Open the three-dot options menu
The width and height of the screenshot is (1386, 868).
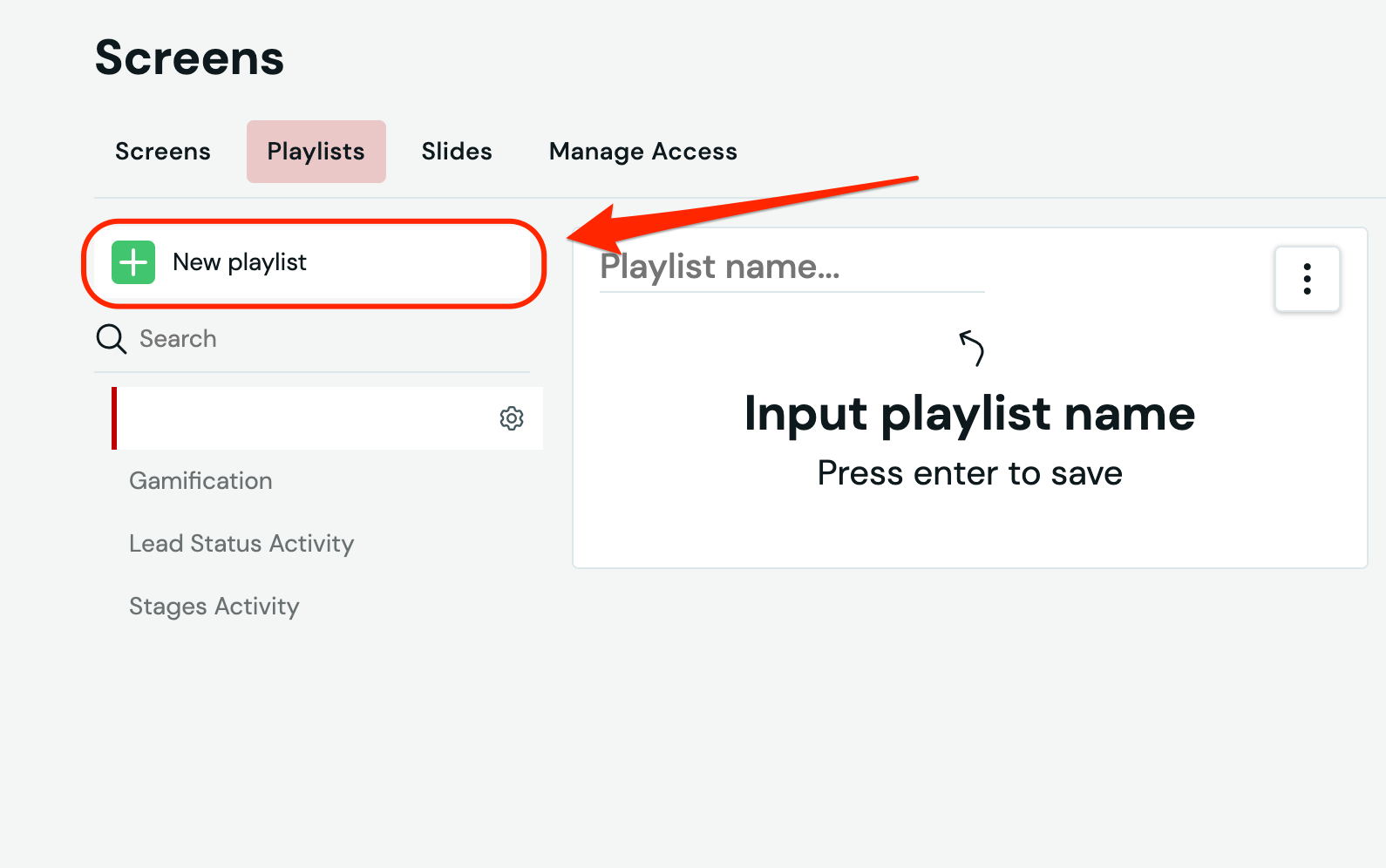click(1307, 279)
